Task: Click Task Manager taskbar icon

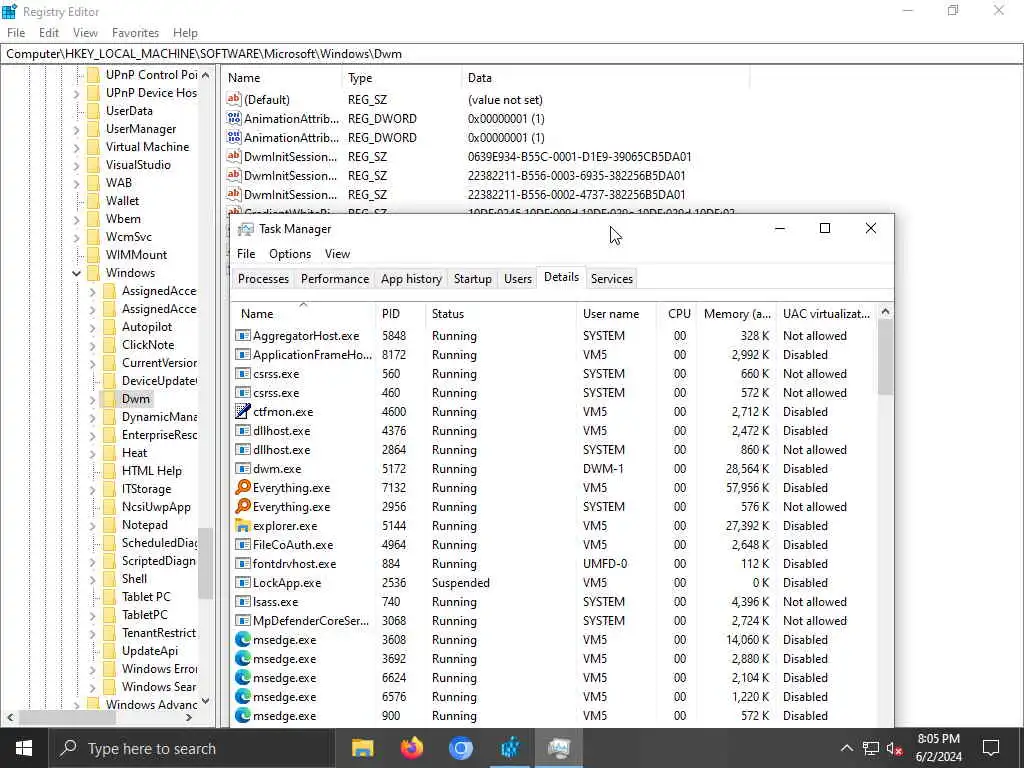Action: pos(559,748)
